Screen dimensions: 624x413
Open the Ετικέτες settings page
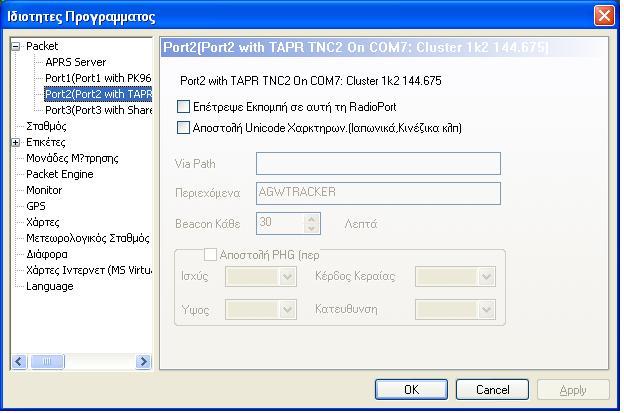tap(46, 142)
